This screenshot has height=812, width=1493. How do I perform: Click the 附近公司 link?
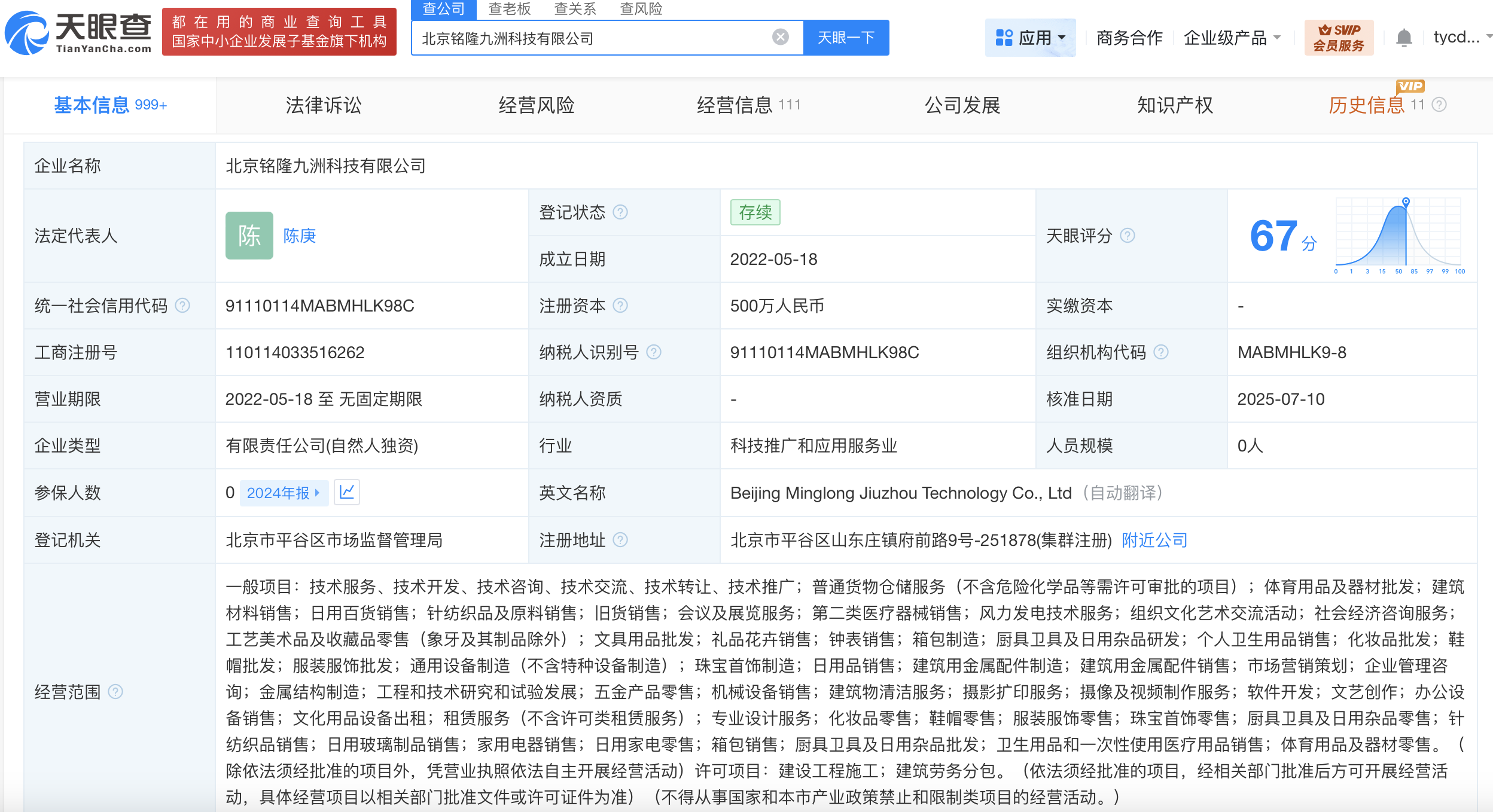click(1154, 540)
